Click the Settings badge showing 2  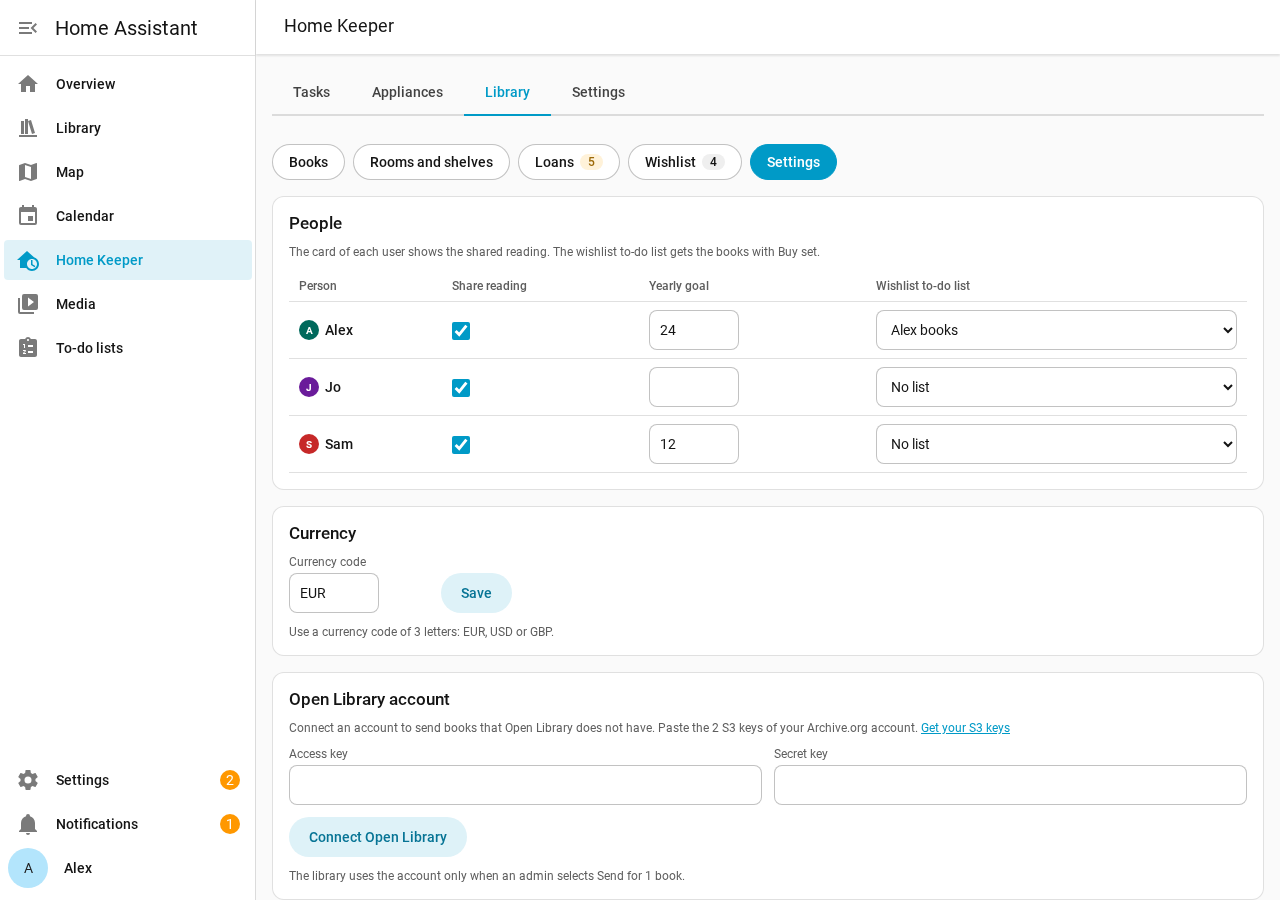point(230,780)
